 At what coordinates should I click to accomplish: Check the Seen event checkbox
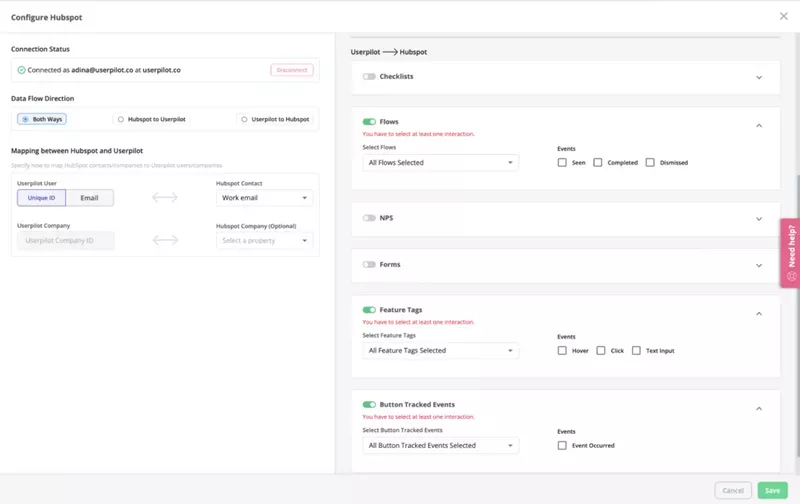(x=562, y=162)
